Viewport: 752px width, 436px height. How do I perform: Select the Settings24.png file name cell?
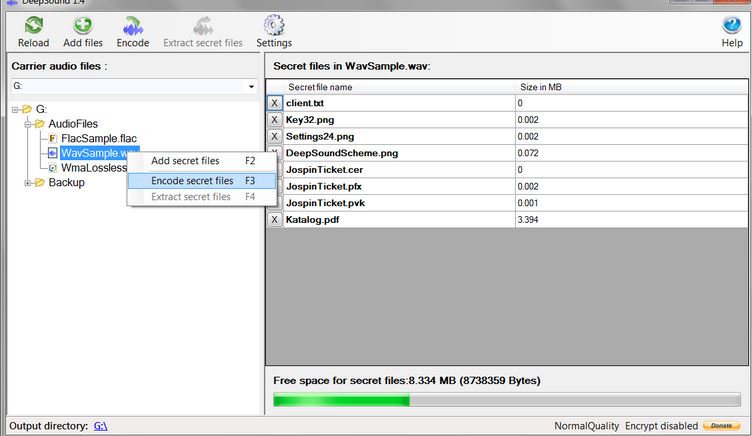[399, 137]
